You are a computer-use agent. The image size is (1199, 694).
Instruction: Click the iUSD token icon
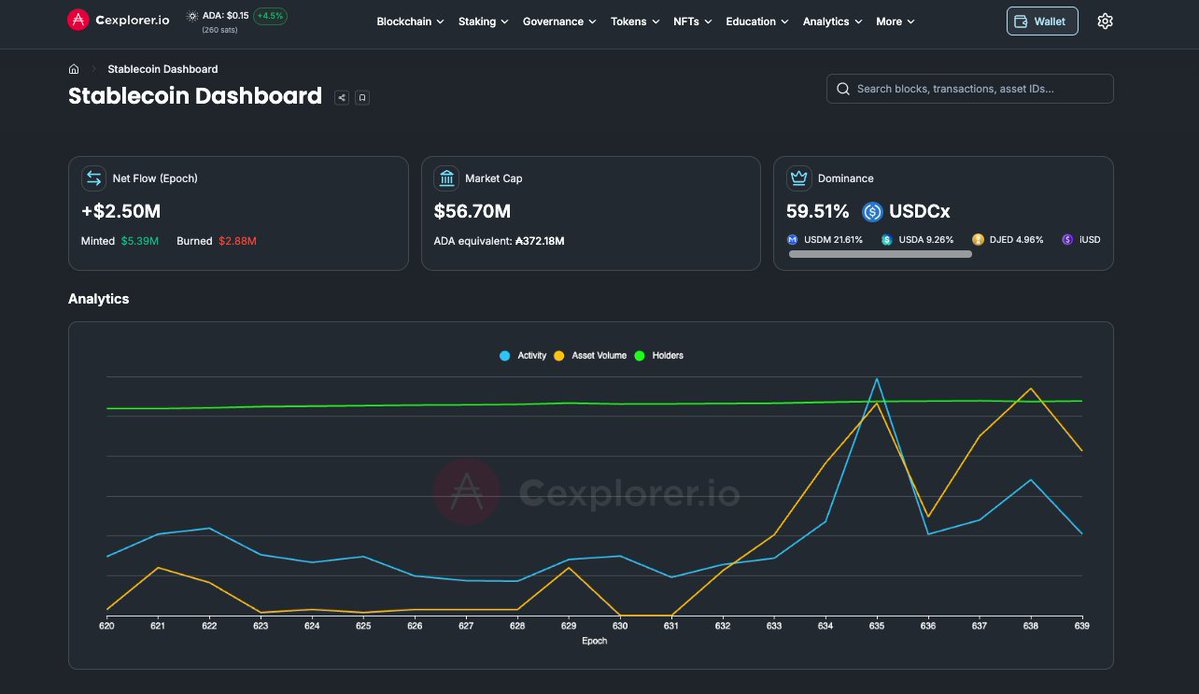pos(1067,239)
